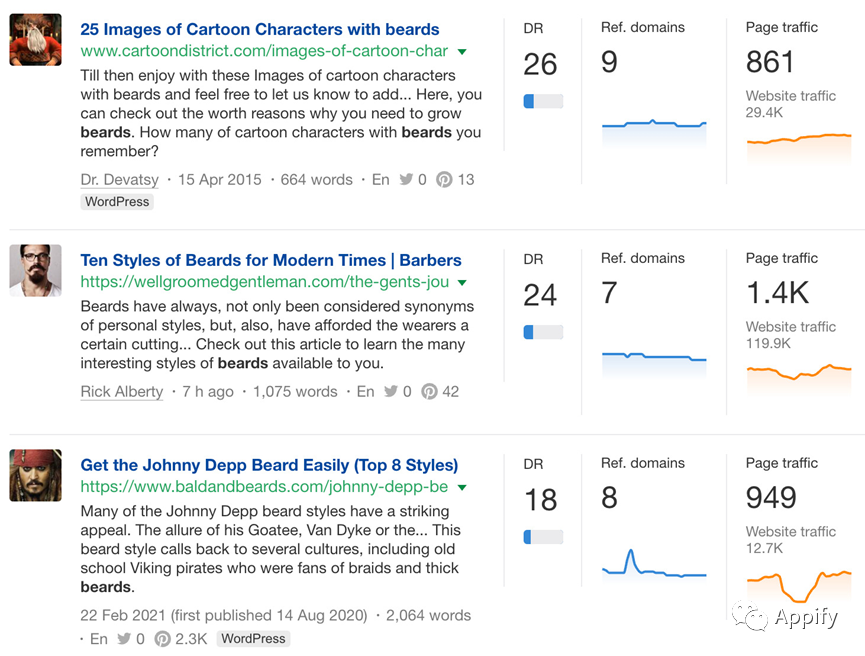Click '664 words' count
Image resolution: width=865 pixels, height=656 pixels.
317,180
